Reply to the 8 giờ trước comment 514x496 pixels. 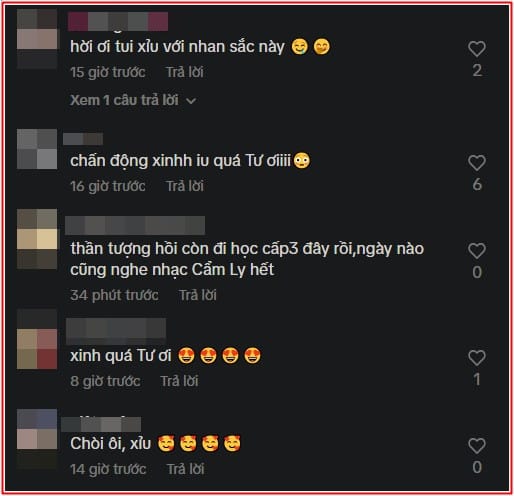pyautogui.click(x=179, y=381)
